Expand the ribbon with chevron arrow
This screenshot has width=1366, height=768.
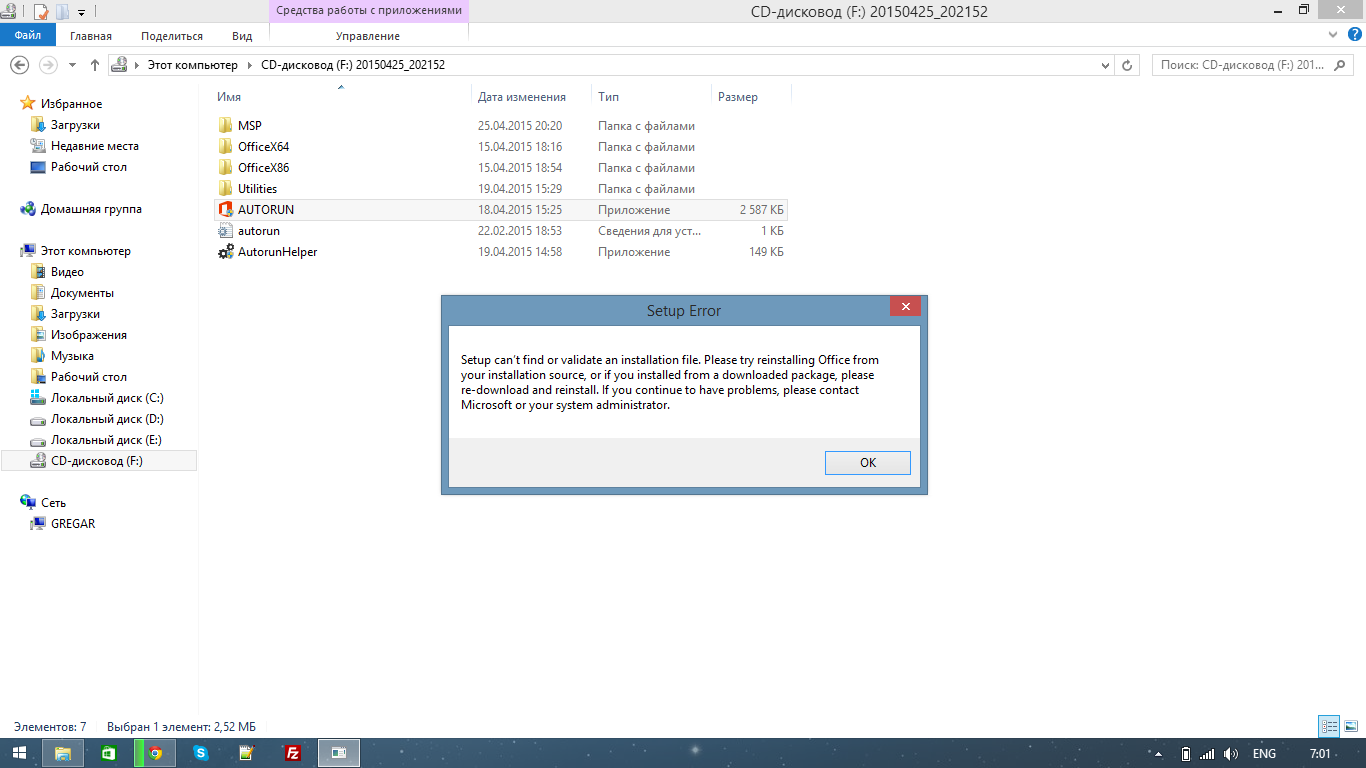tap(1331, 35)
